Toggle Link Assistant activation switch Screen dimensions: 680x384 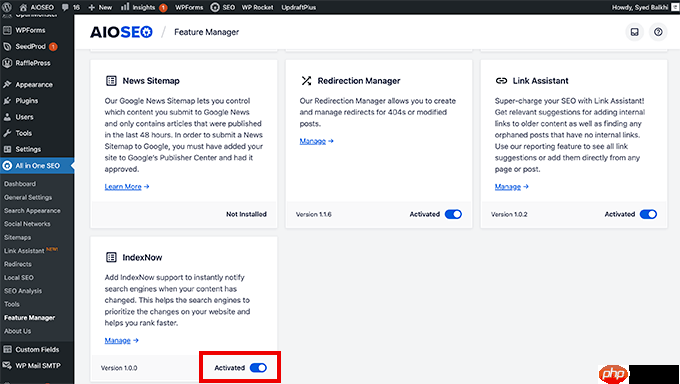648,214
